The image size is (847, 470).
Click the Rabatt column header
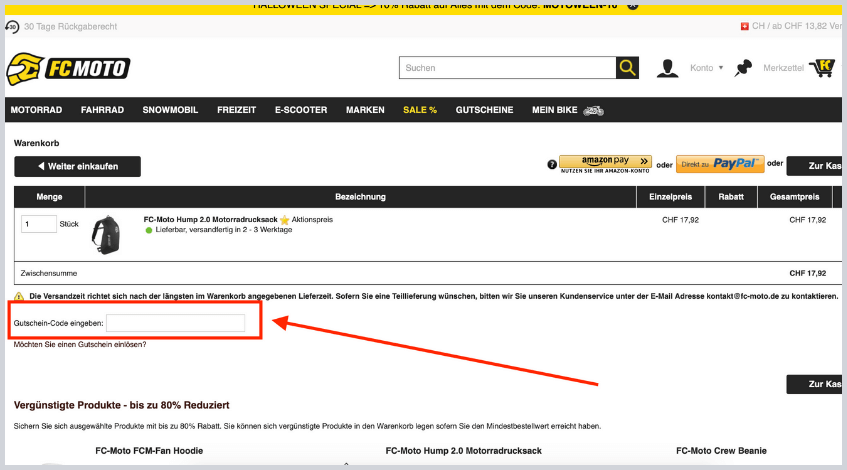731,197
